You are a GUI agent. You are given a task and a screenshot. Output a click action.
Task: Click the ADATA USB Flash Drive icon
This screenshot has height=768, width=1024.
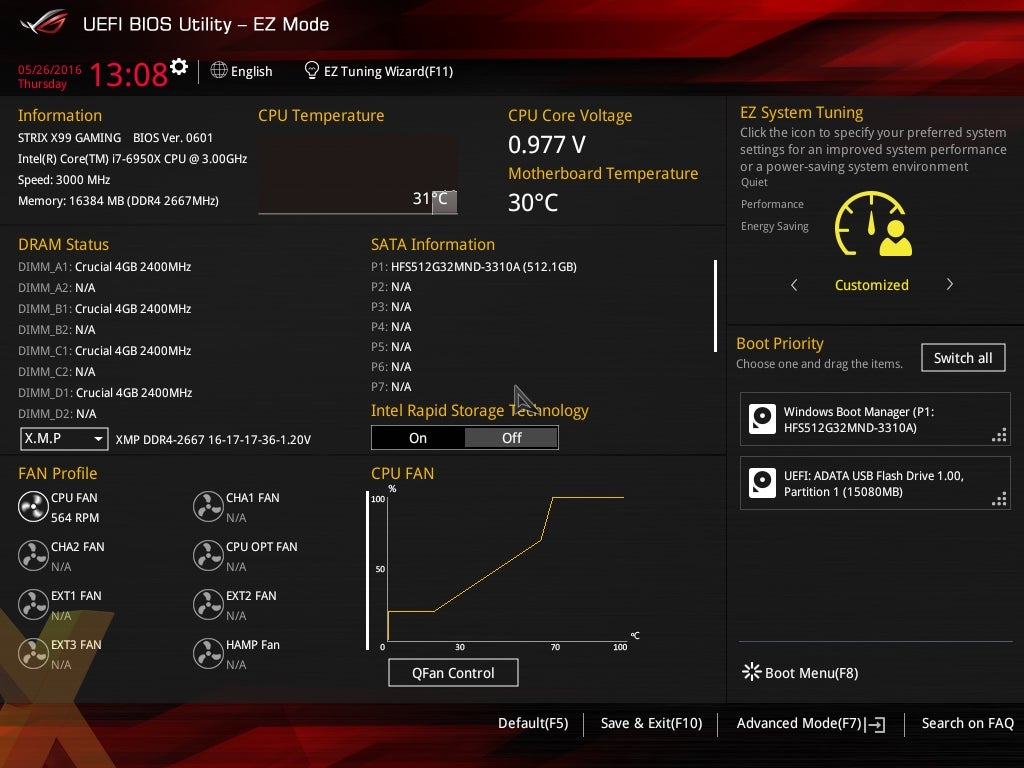tap(763, 484)
